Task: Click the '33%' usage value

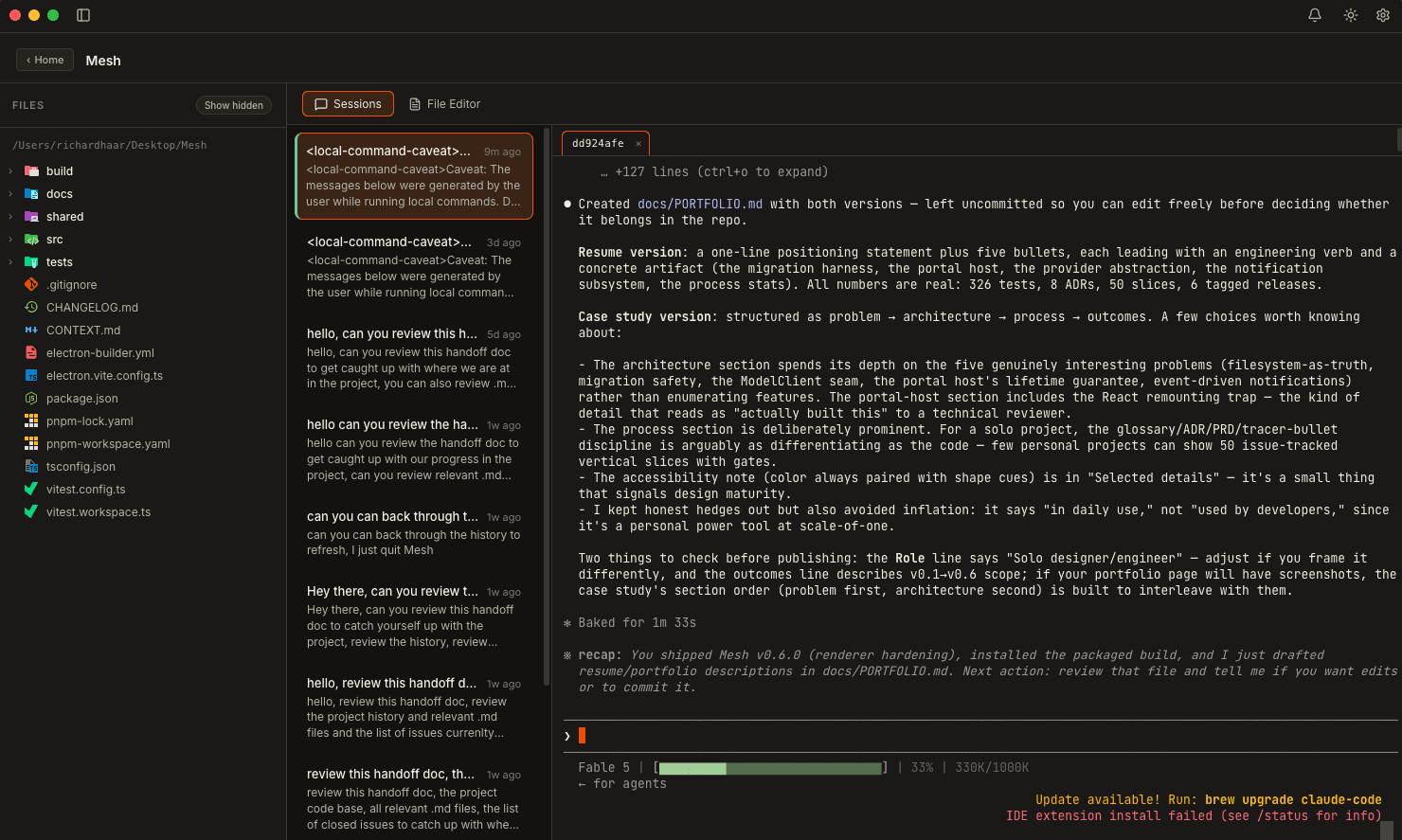Action: click(922, 768)
